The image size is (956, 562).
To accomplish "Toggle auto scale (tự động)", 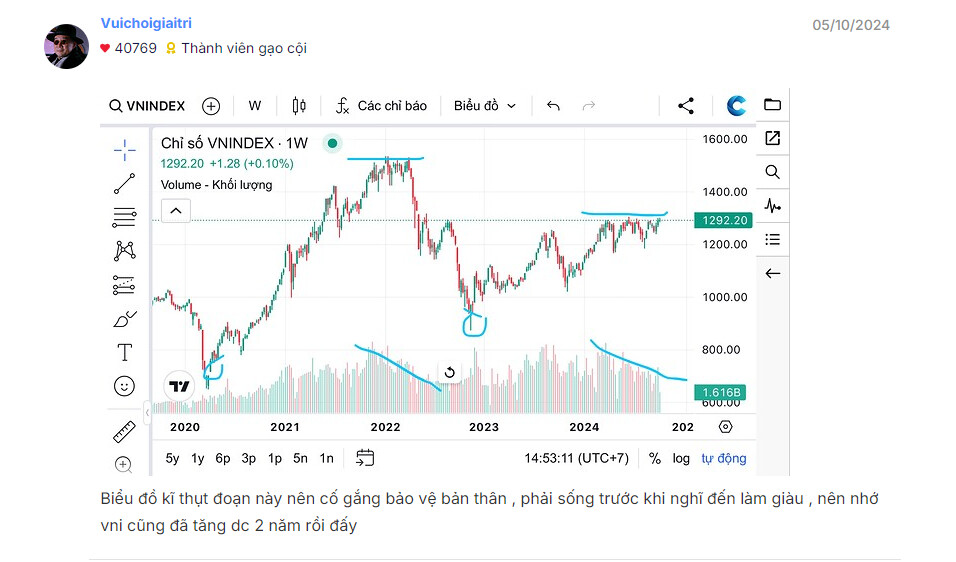I will (723, 458).
